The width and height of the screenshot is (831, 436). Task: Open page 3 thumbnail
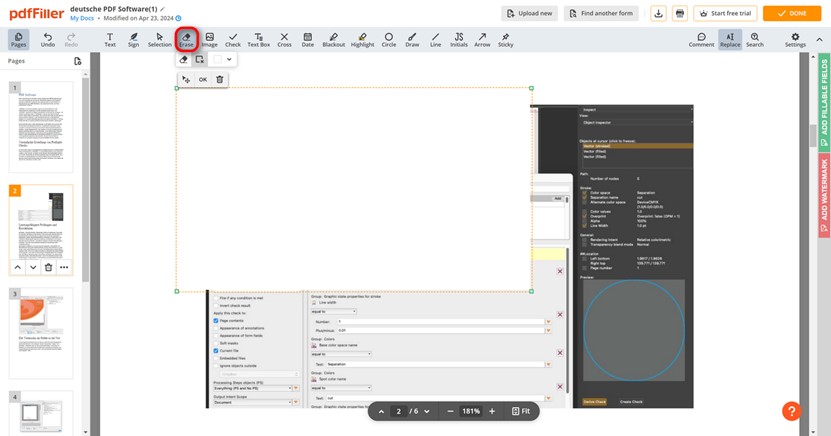coord(41,332)
